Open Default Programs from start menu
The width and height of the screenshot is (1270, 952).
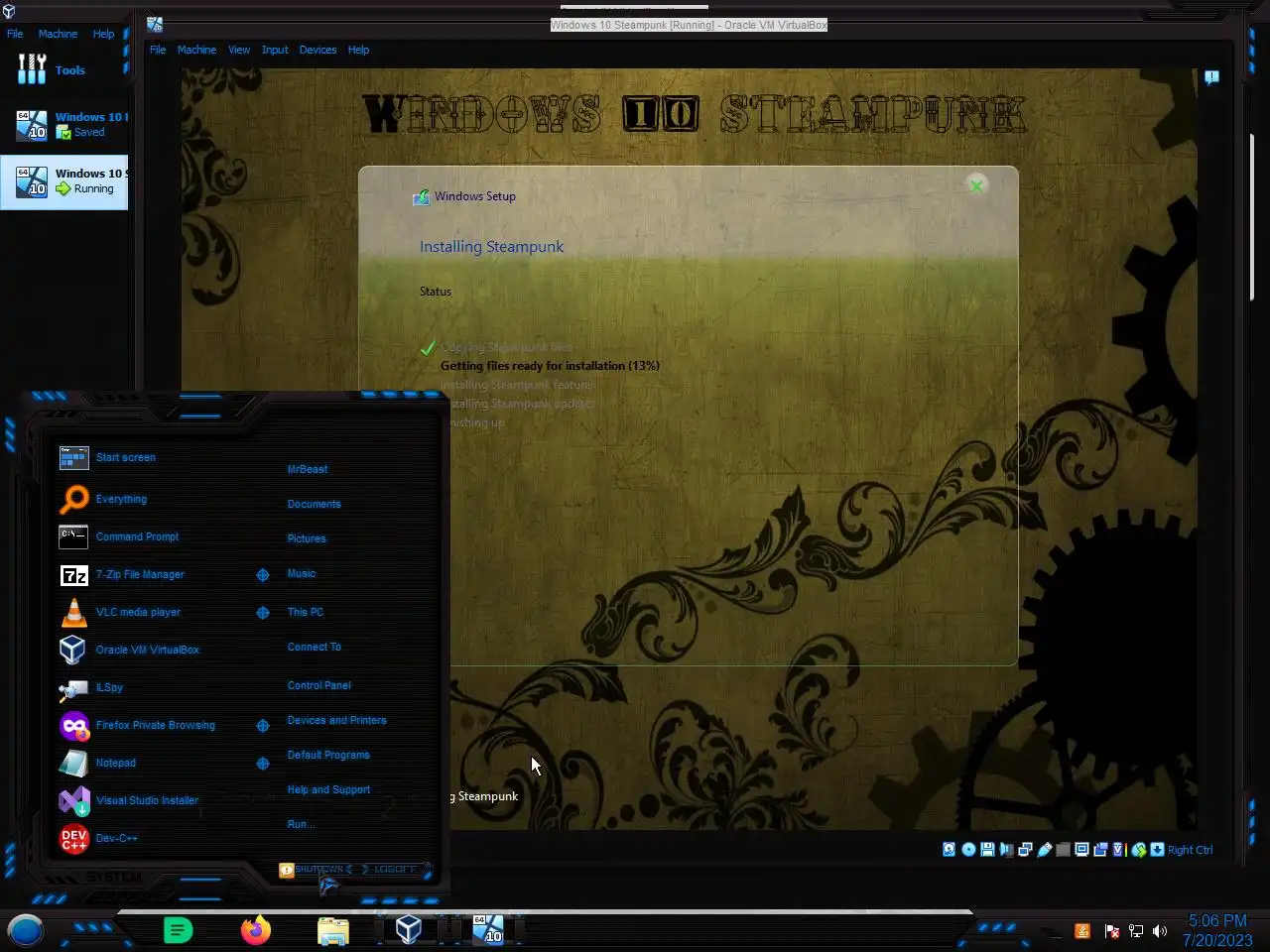328,755
